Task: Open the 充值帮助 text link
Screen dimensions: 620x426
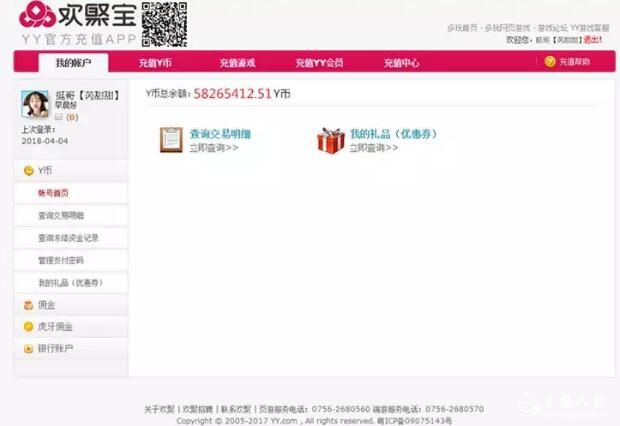Action: click(575, 62)
